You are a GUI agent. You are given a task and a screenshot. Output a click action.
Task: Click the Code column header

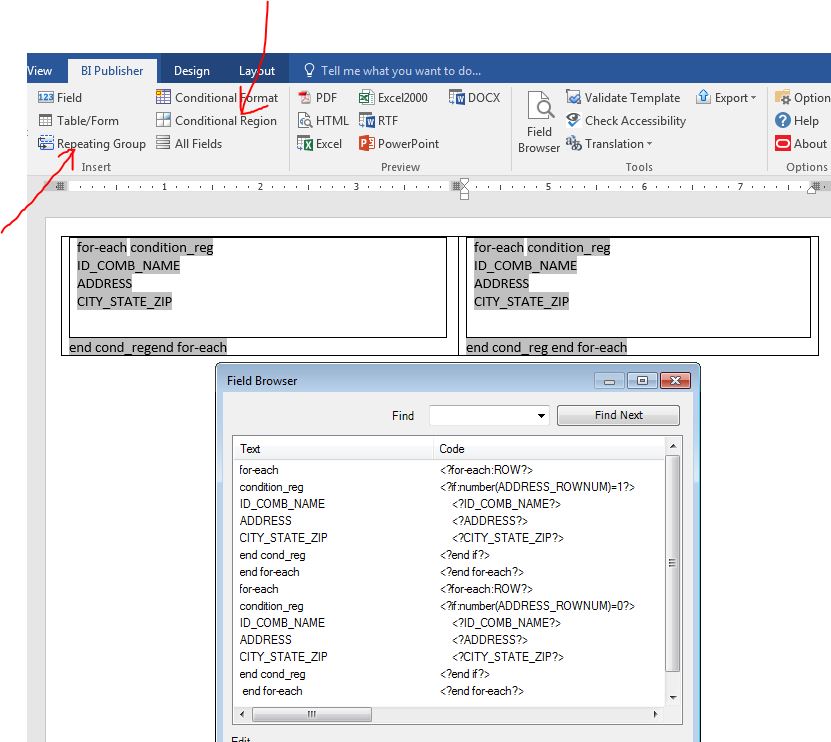[x=549, y=448]
